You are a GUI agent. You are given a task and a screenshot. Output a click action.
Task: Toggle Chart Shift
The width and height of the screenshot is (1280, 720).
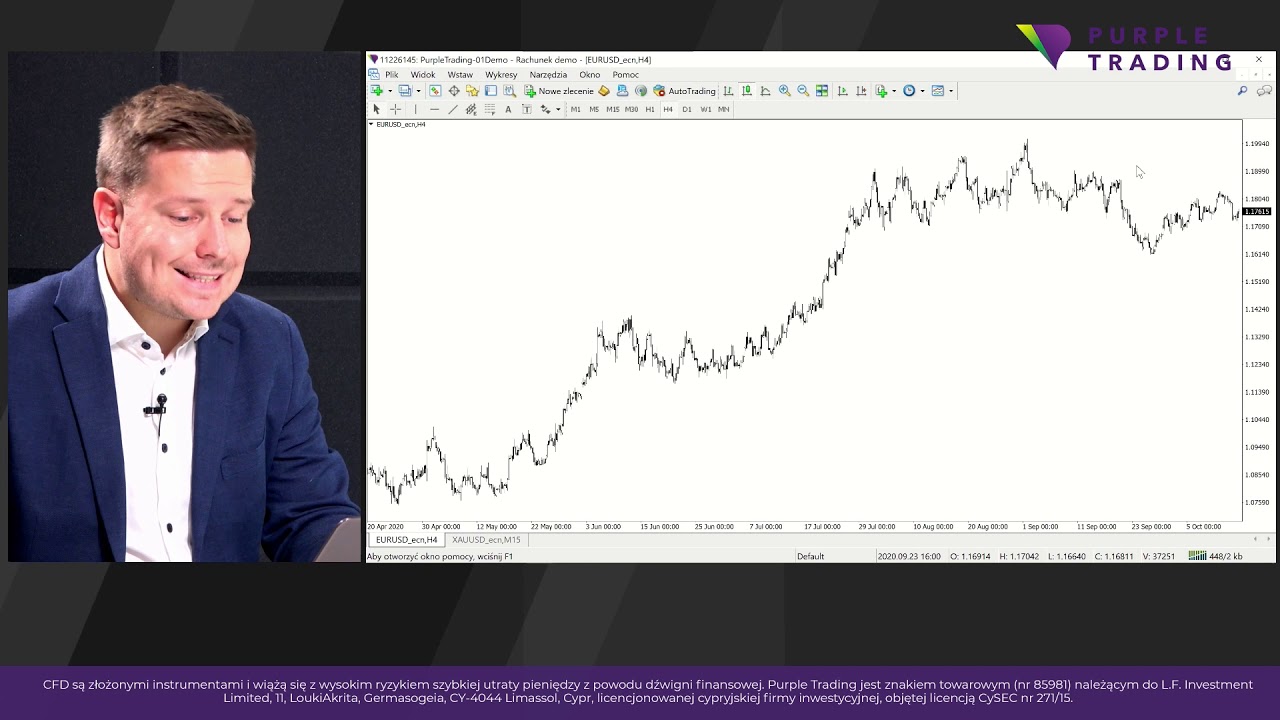click(x=861, y=91)
